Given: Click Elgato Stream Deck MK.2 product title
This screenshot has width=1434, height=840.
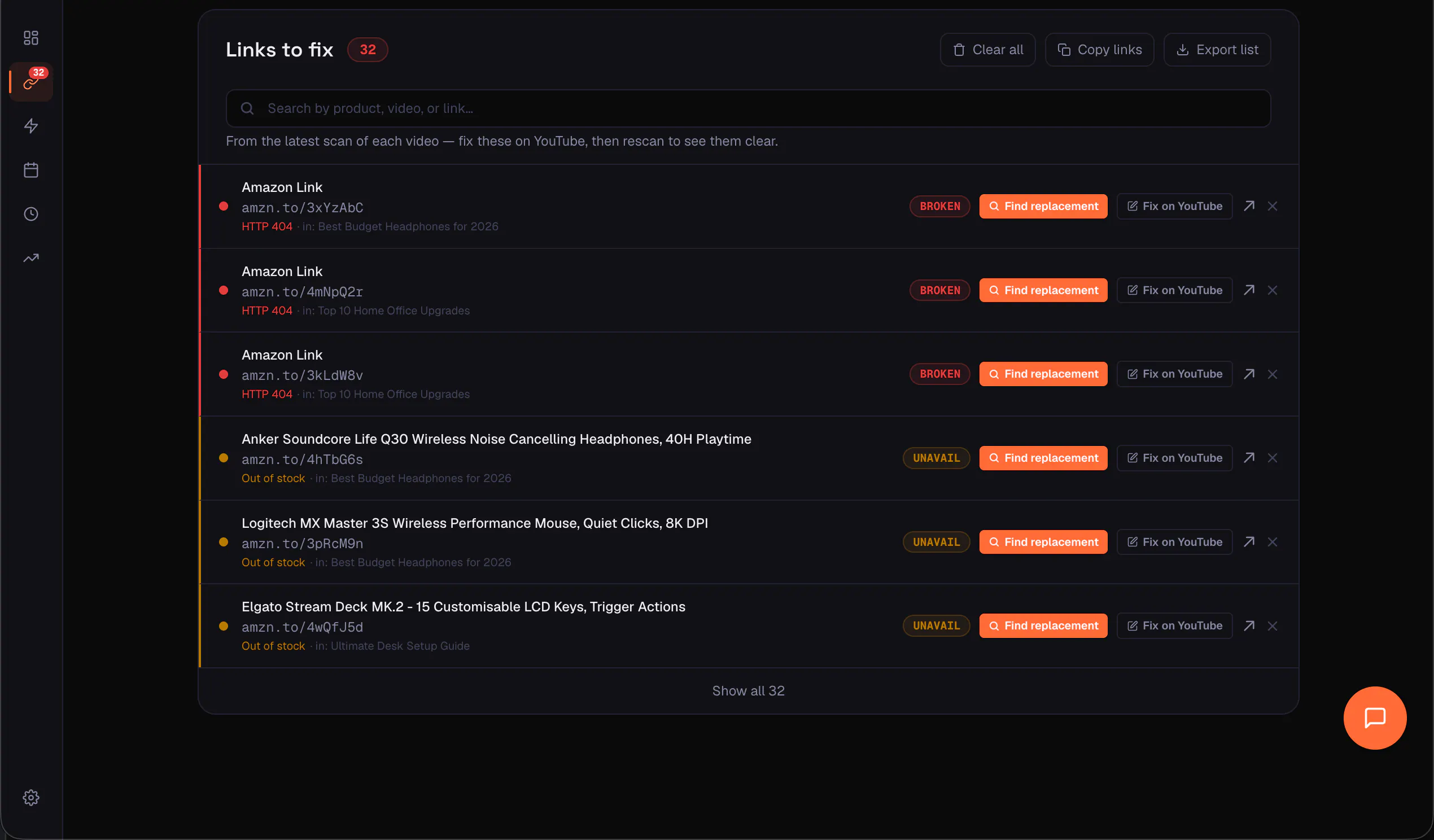Looking at the screenshot, I should [x=463, y=607].
